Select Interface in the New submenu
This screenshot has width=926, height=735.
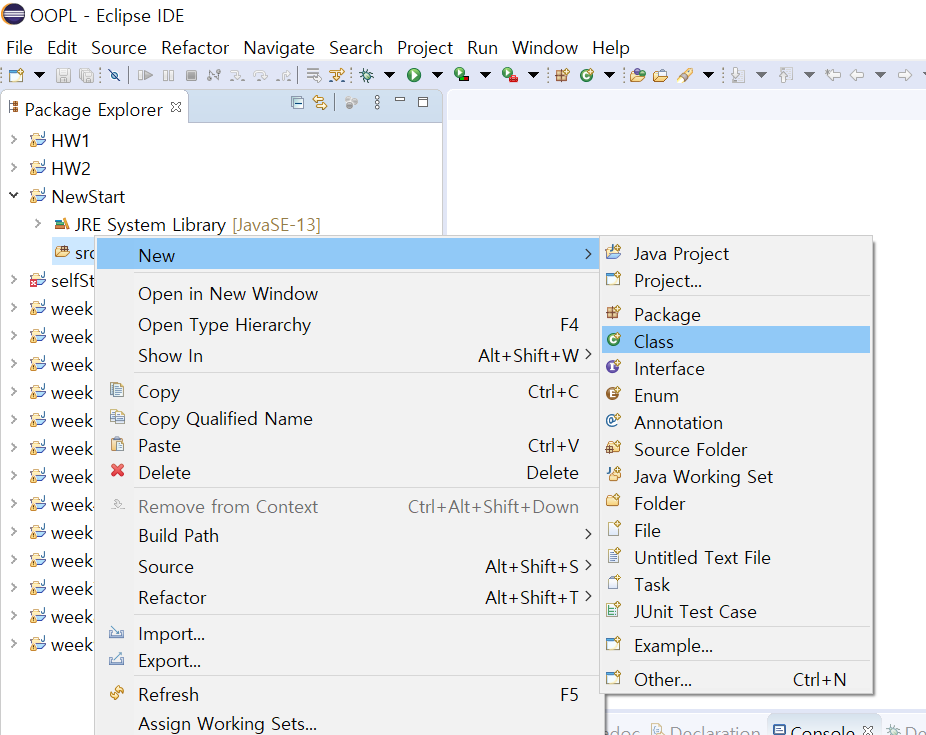coord(736,368)
